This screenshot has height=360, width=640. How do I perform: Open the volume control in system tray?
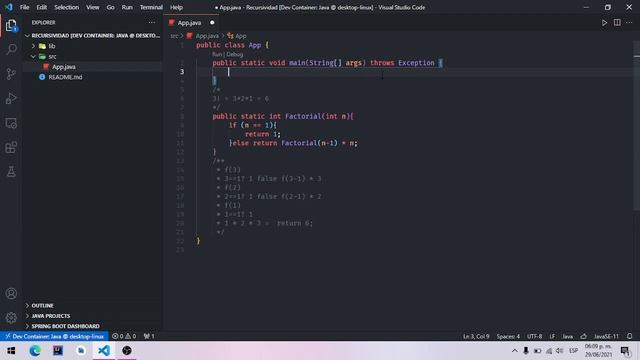(560, 351)
